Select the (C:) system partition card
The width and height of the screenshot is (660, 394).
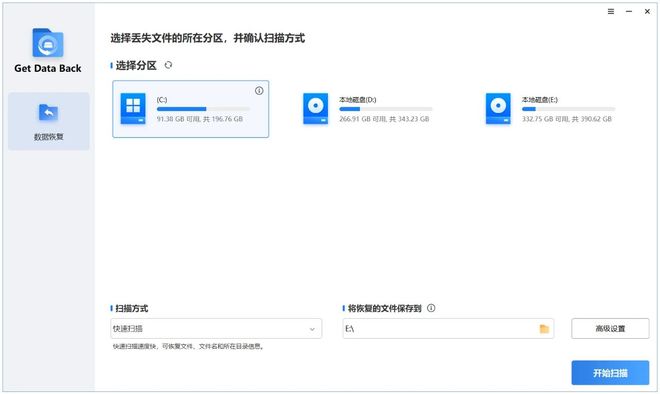pyautogui.click(x=191, y=109)
